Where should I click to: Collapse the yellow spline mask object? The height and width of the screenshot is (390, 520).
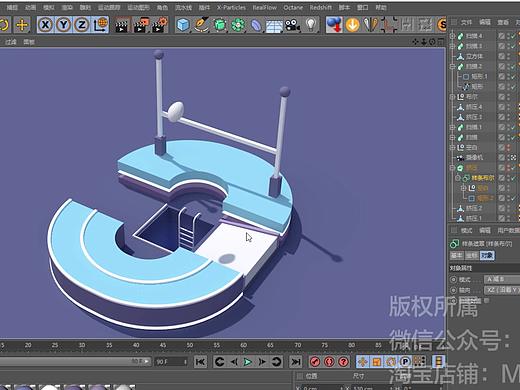(458, 178)
